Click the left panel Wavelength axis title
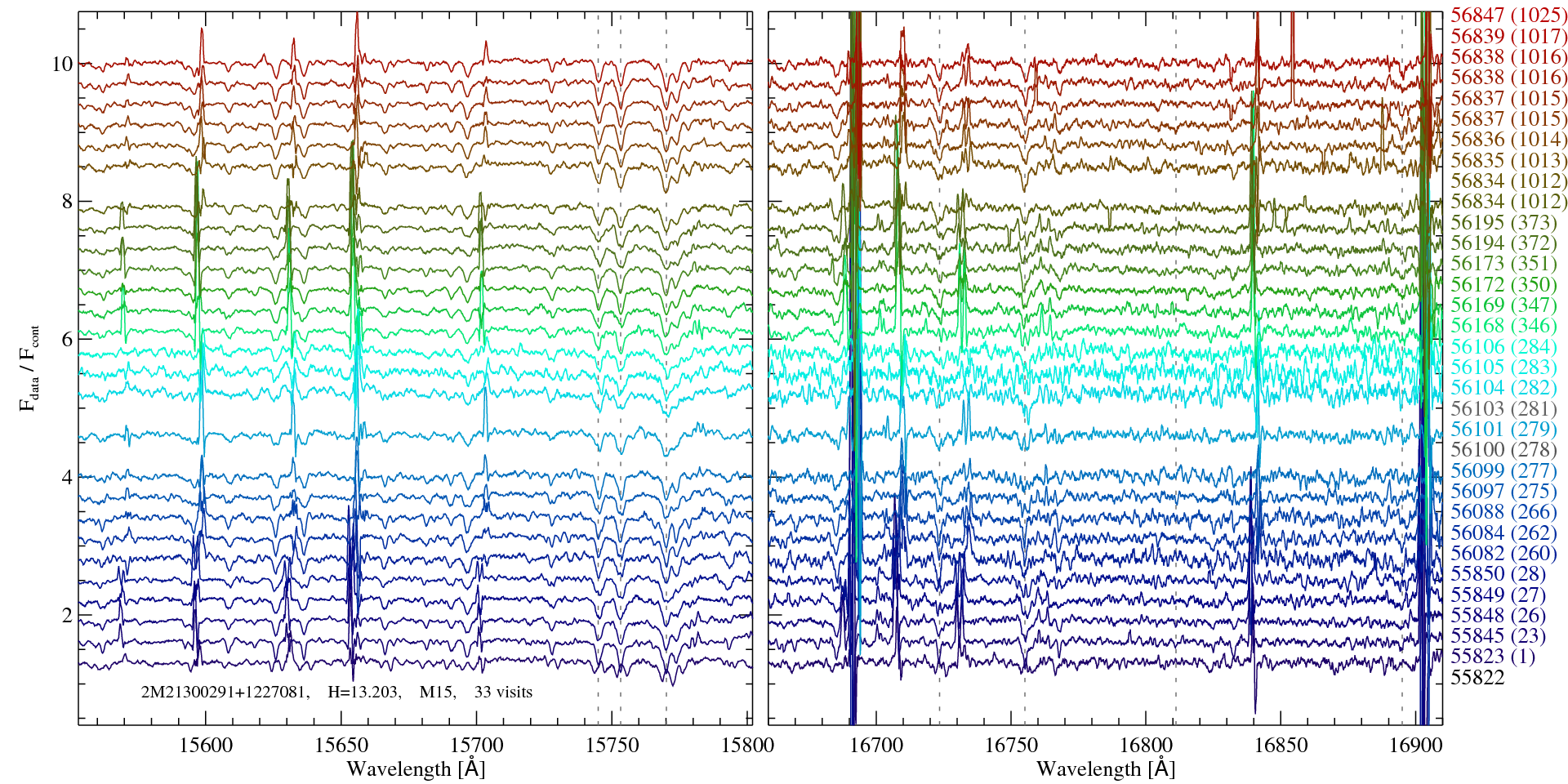 click(x=416, y=768)
